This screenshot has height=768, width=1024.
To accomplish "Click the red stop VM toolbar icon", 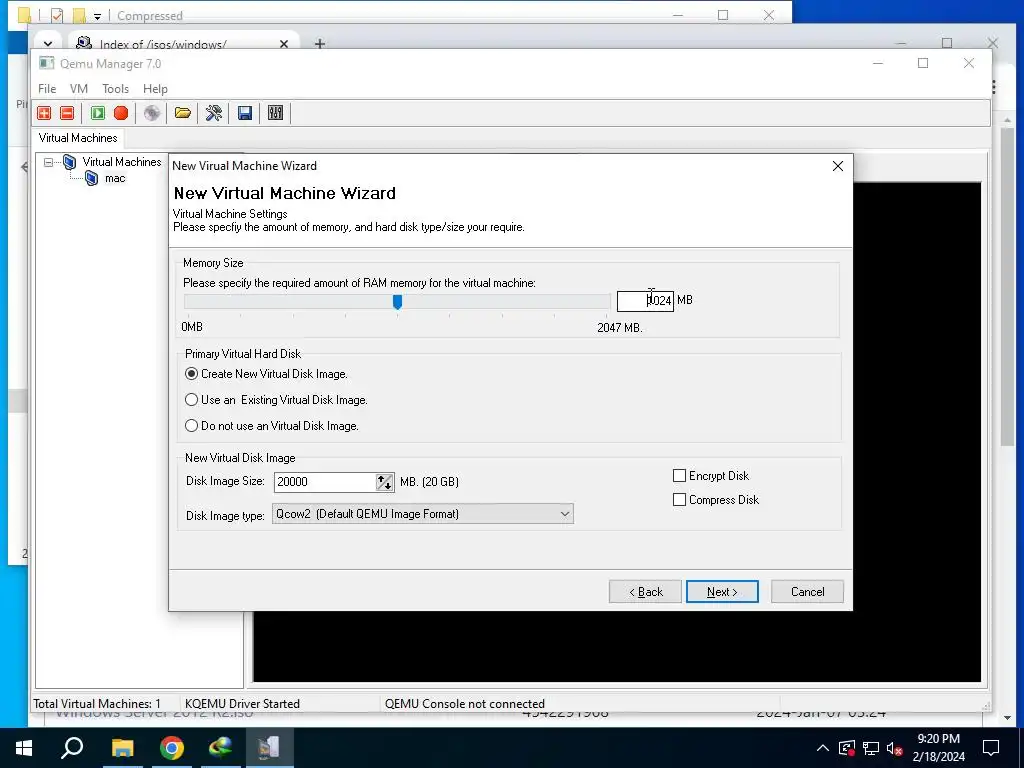I will [121, 113].
